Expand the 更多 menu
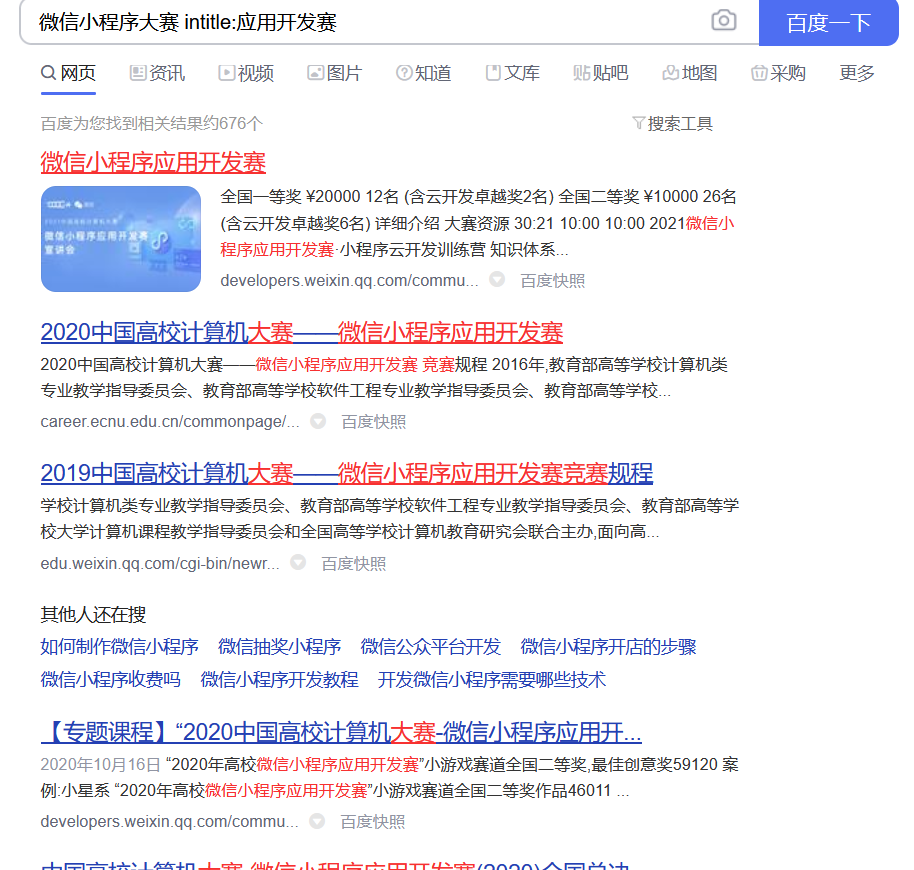 (x=856, y=73)
